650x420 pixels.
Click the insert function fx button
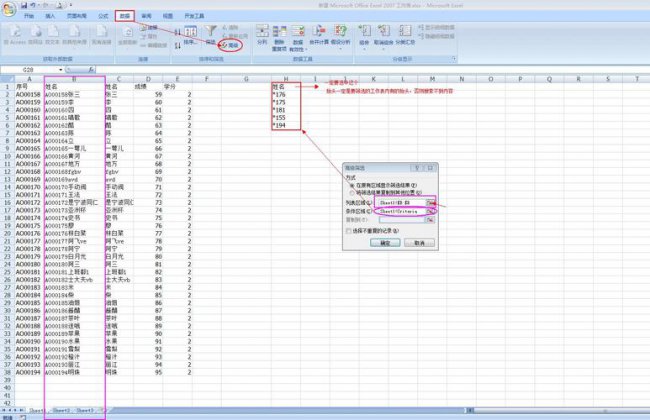(91, 70)
